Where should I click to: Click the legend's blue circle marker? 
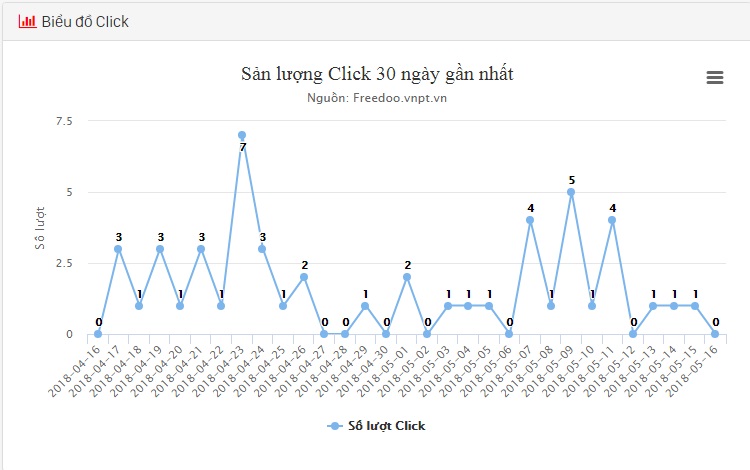(335, 426)
